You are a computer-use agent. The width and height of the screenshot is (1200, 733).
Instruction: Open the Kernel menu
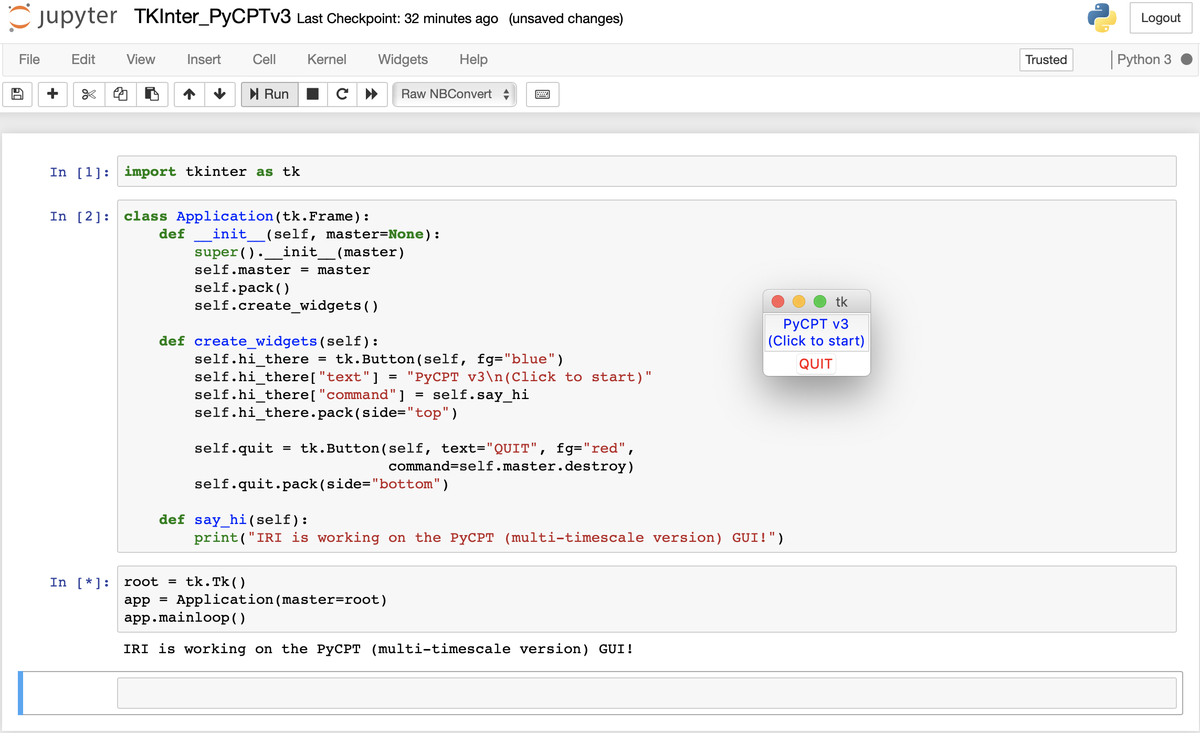point(327,59)
